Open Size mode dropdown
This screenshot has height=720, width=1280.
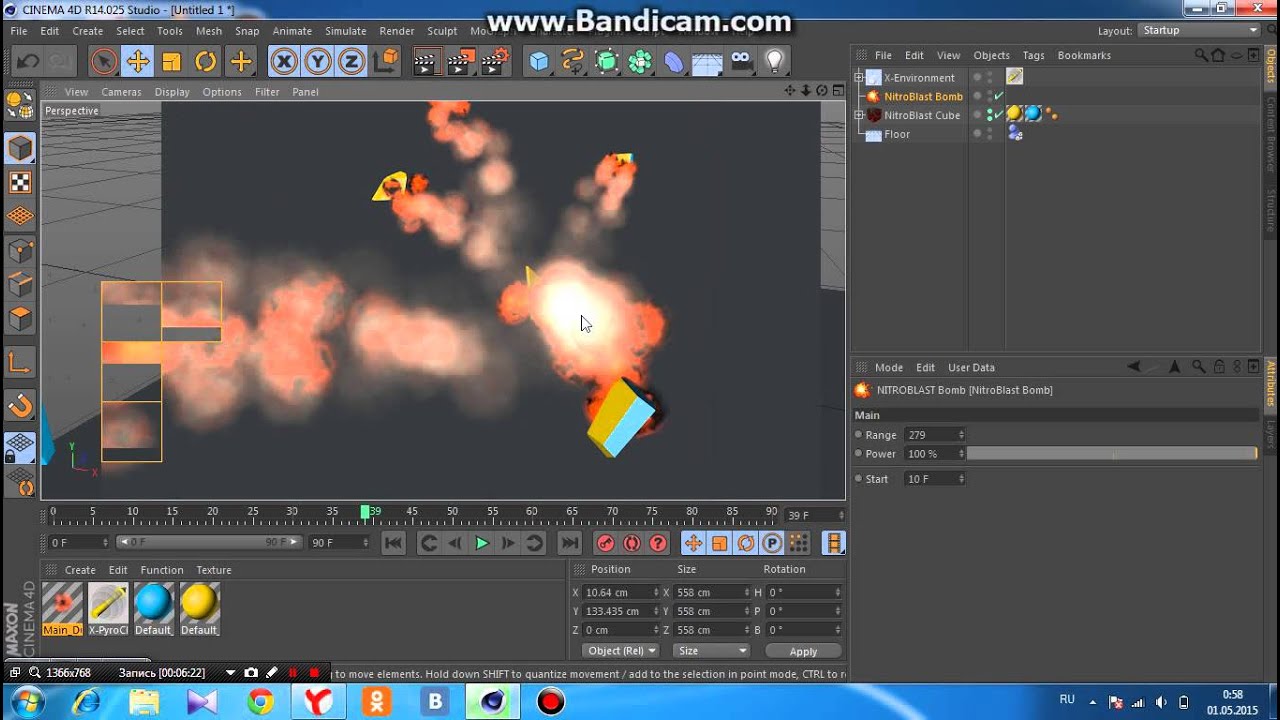[x=710, y=651]
